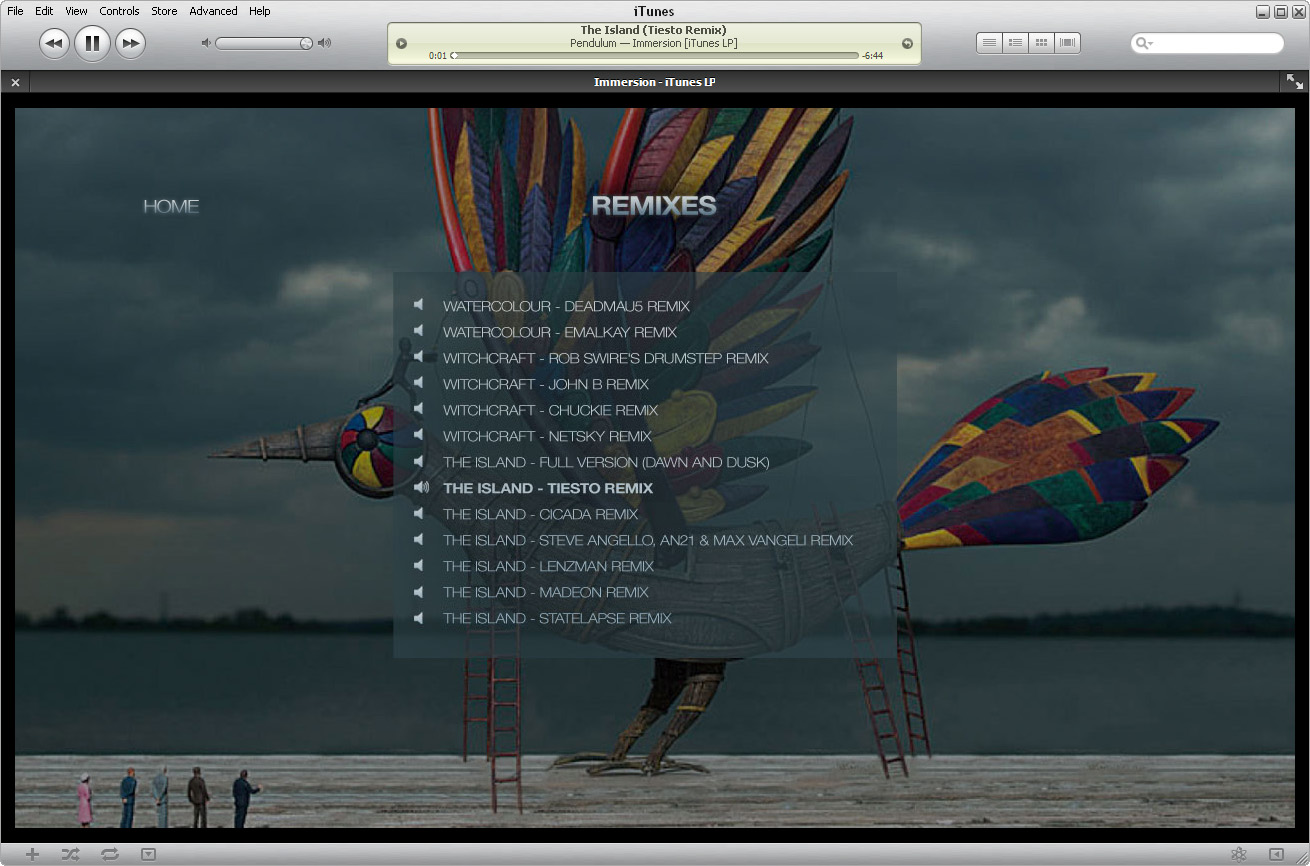
Task: Open the View menu
Action: click(x=76, y=11)
